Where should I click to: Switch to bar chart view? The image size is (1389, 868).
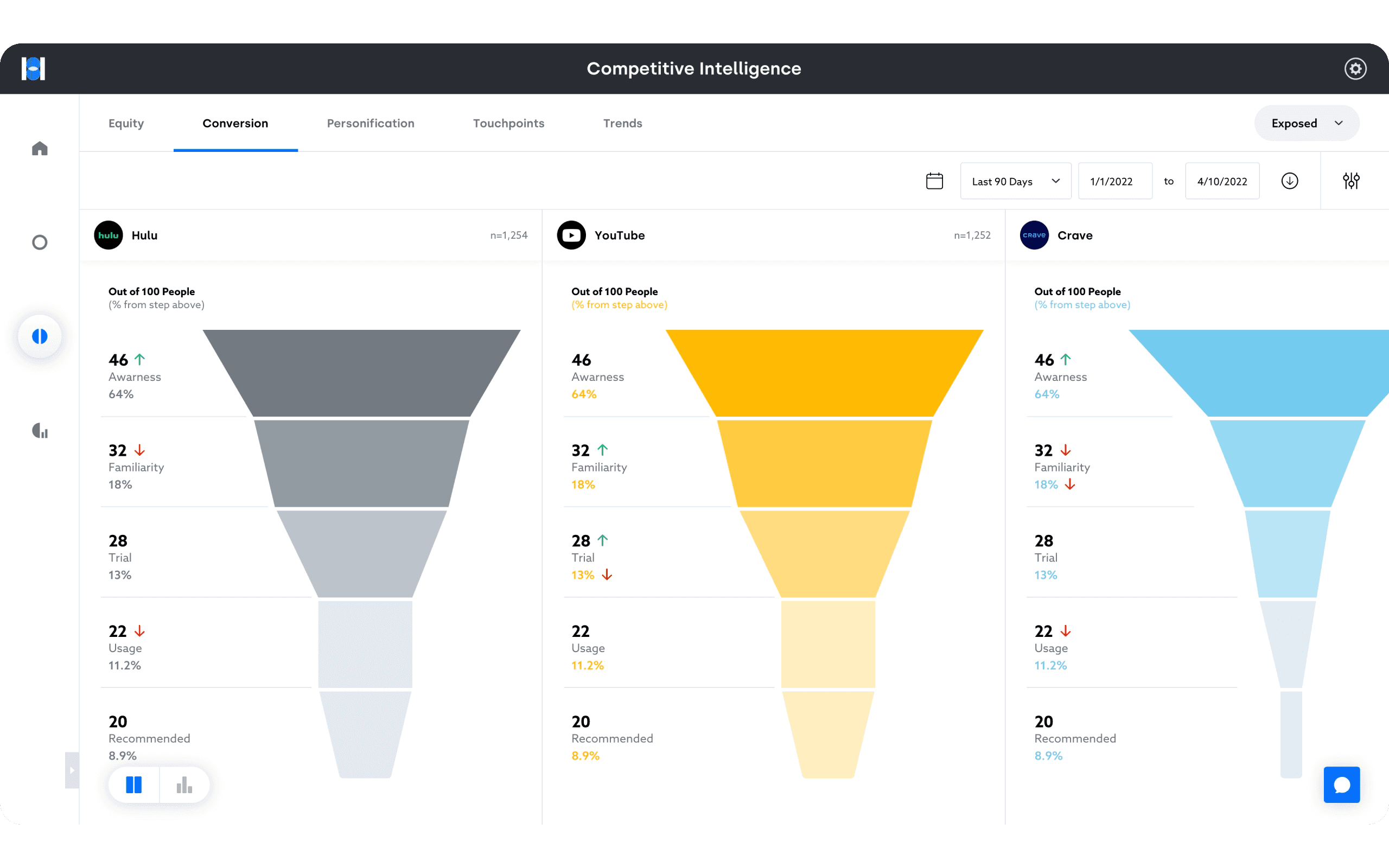[184, 784]
